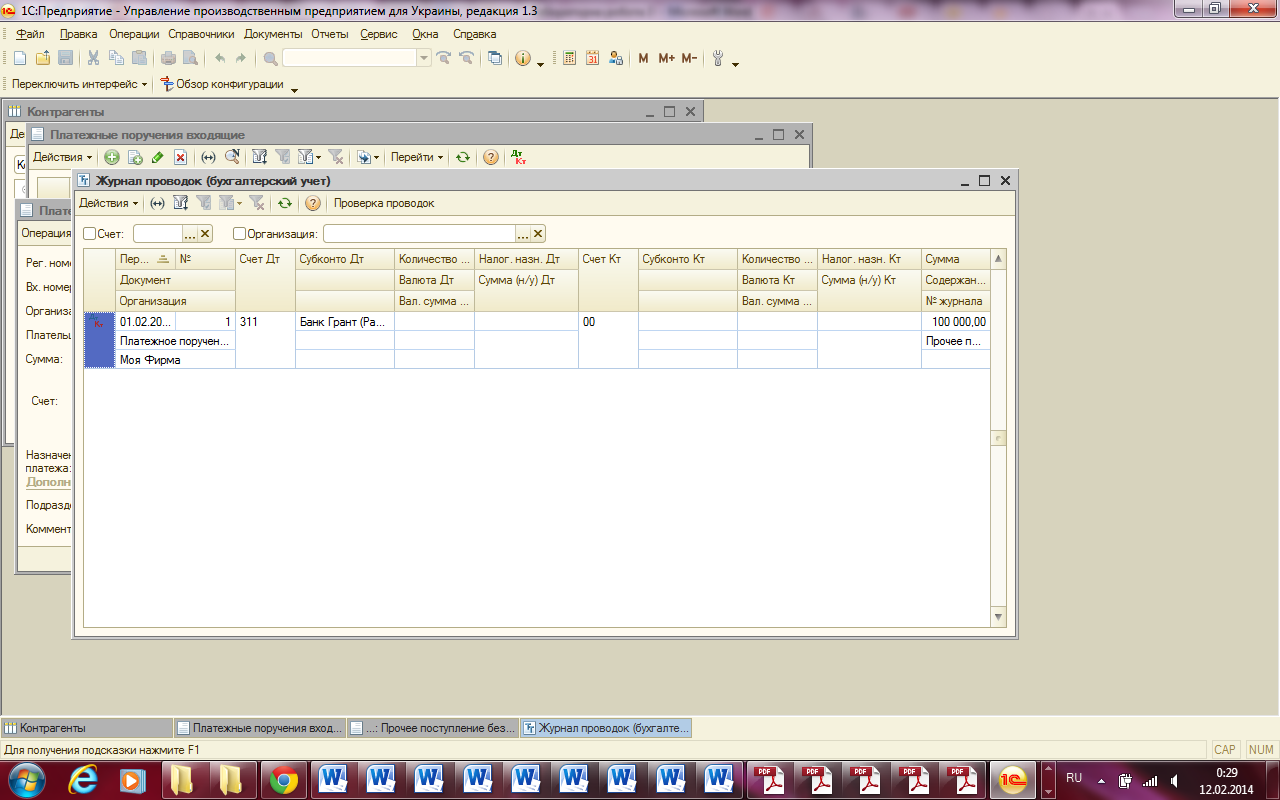Click the red delete mark icon in Платежные поручения
Viewport: 1280px width, 800px height.
tap(180, 157)
